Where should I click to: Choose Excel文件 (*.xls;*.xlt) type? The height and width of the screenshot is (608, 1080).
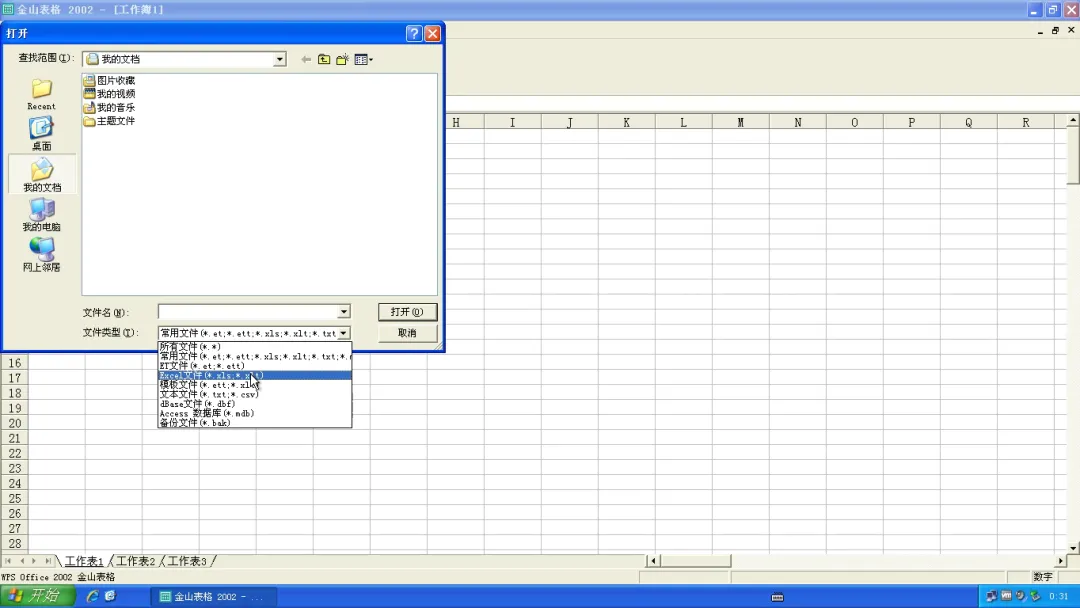[x=255, y=375]
